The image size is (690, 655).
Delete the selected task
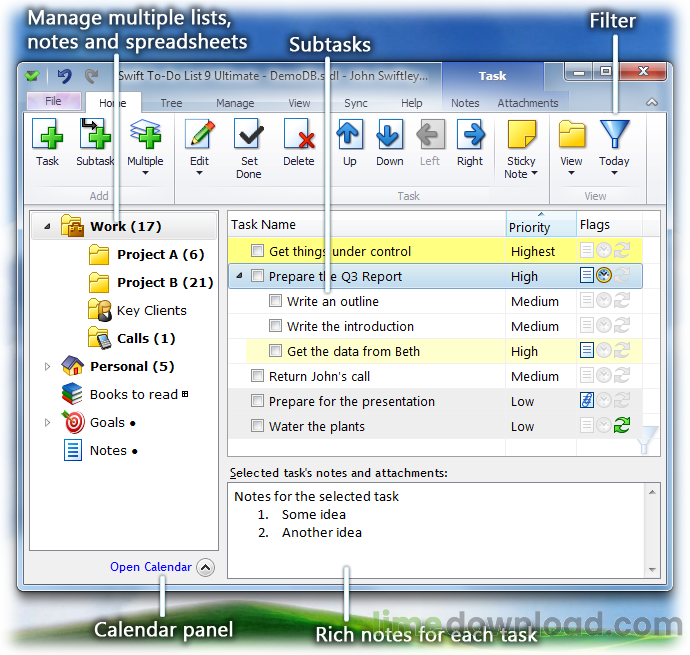pos(299,142)
